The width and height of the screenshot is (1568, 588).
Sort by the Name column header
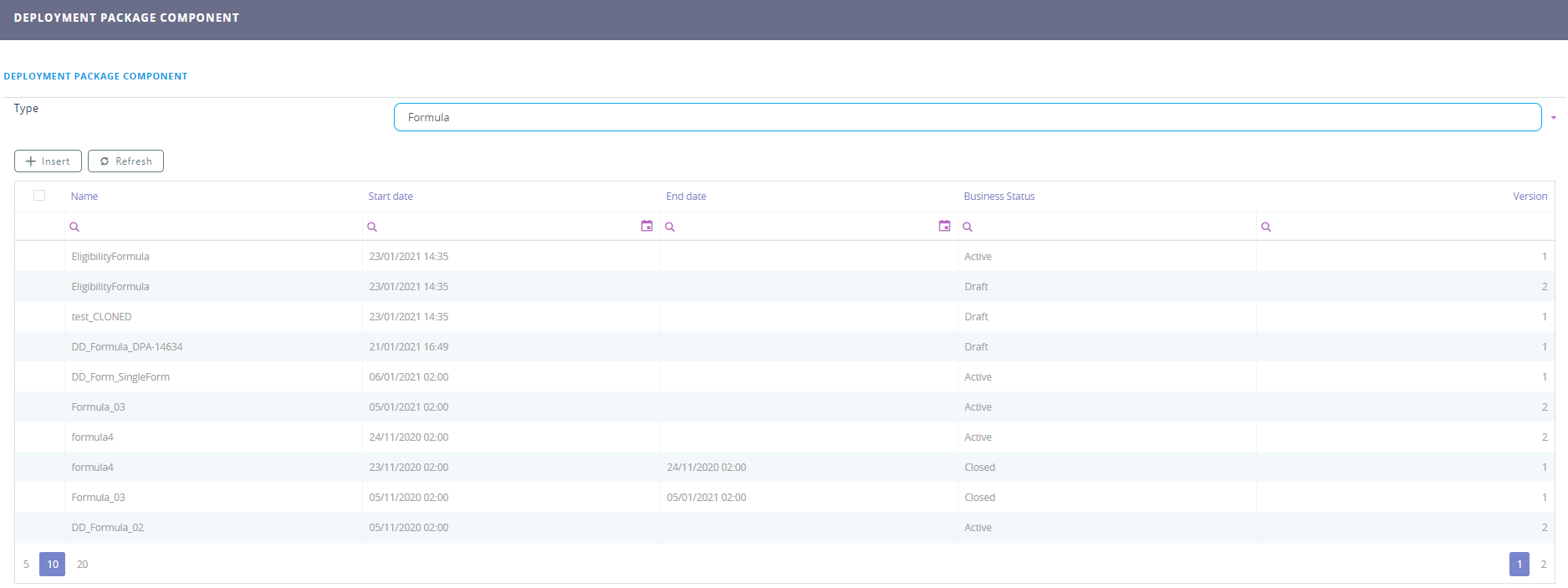[x=84, y=197]
